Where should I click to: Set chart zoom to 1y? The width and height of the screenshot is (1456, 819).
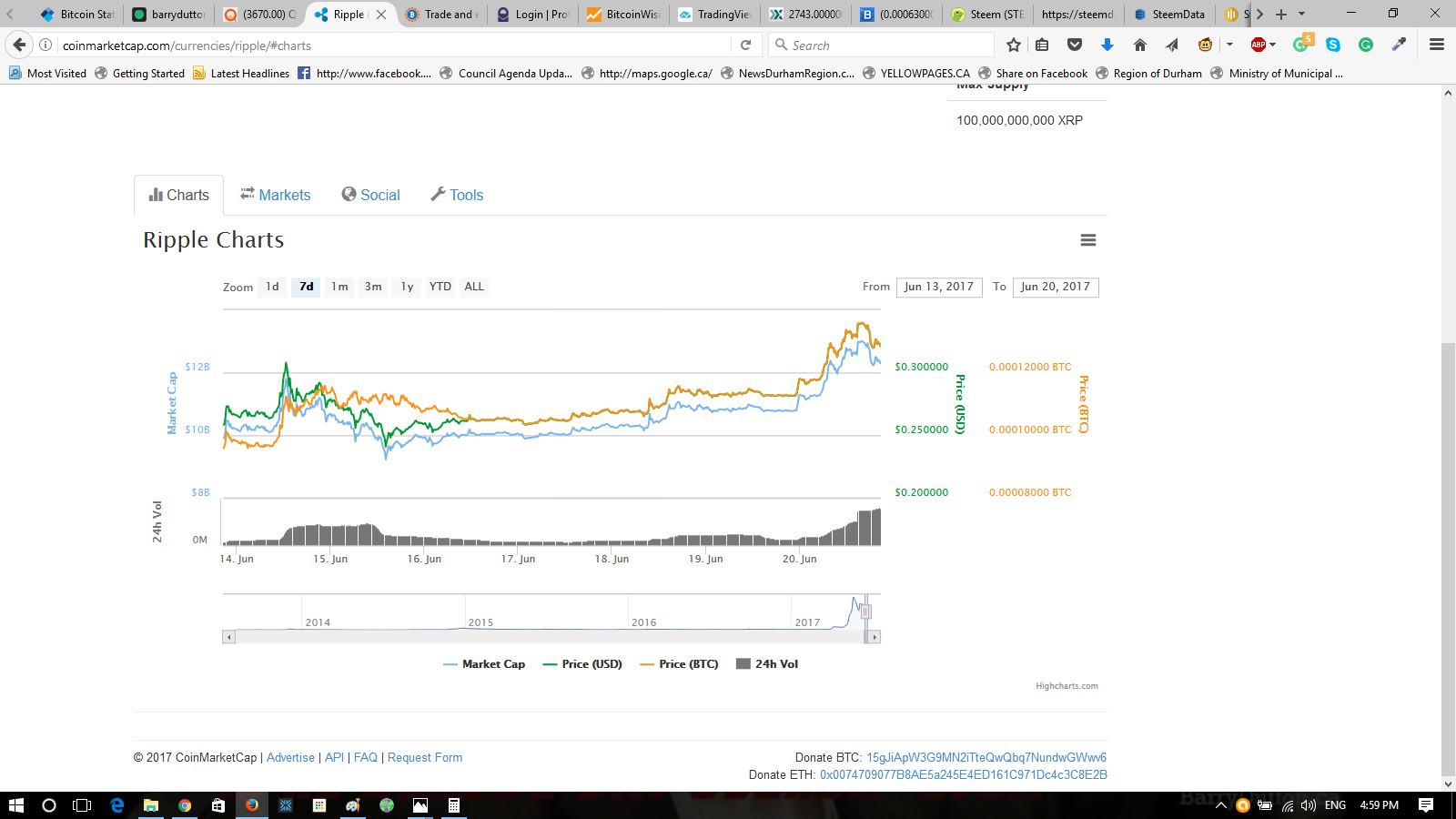407,287
